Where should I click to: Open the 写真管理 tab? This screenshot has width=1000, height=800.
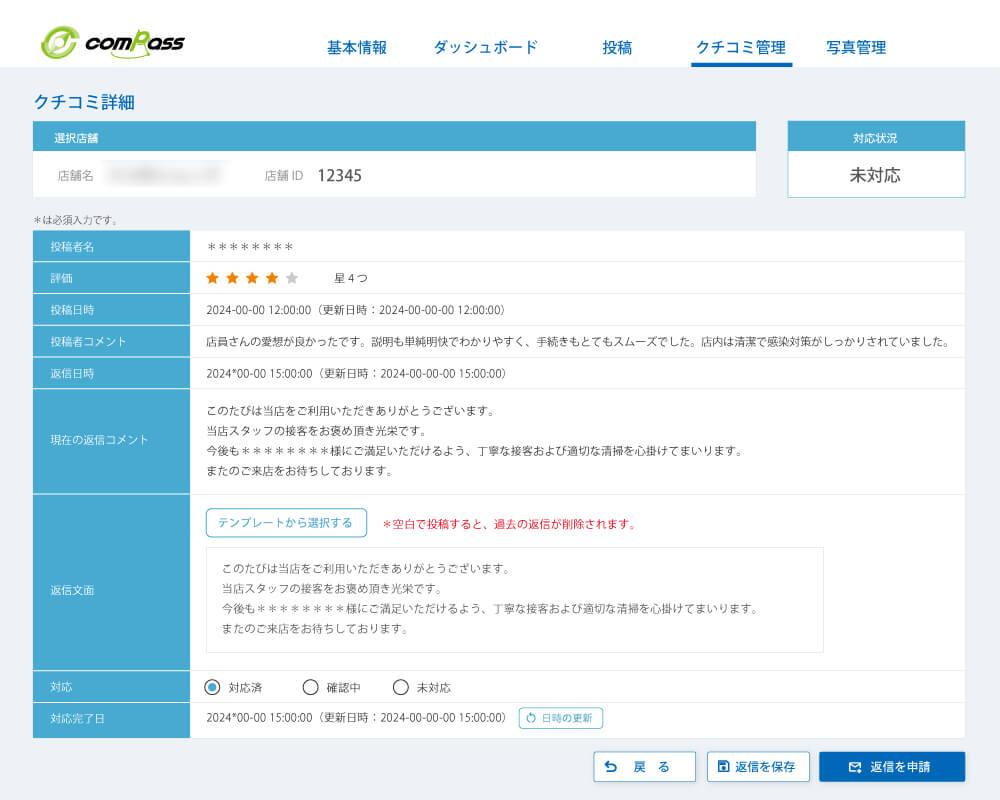coord(856,47)
